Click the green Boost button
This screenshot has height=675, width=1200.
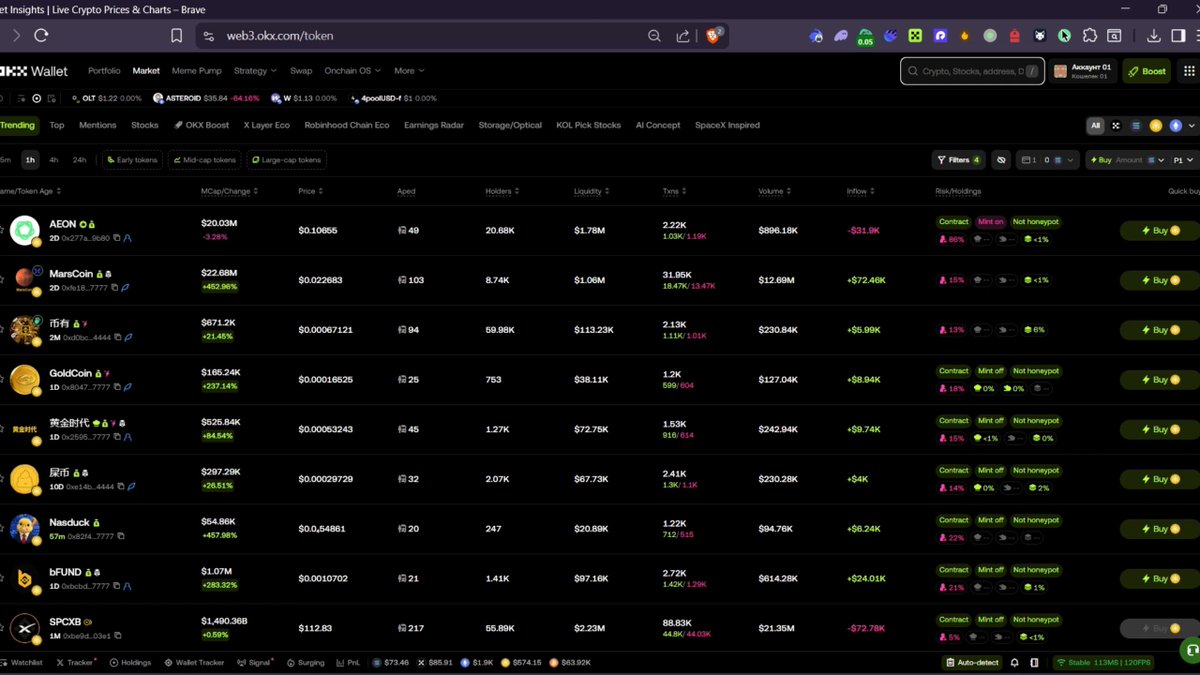coord(1146,71)
